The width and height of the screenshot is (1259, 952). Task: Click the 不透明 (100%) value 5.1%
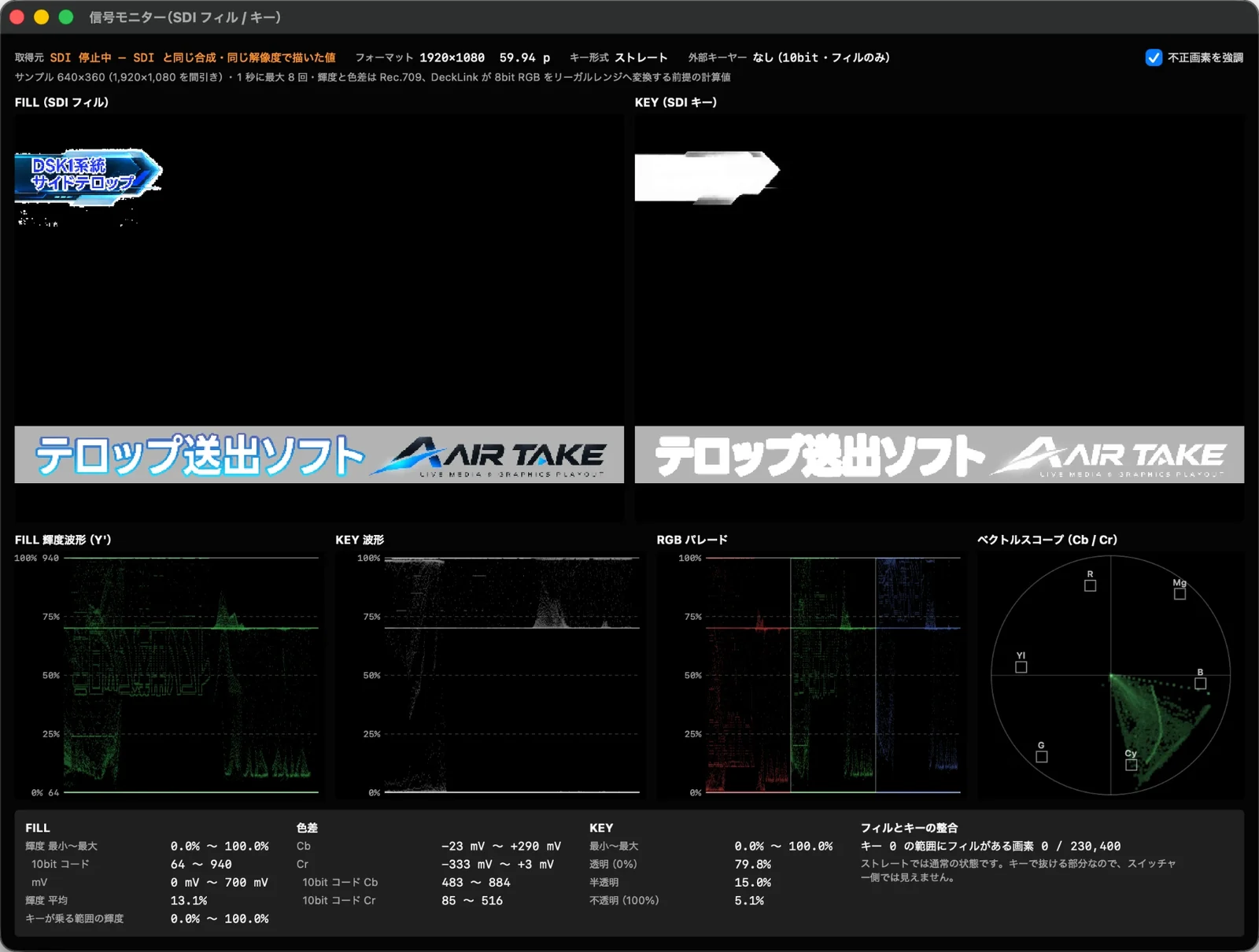(749, 900)
